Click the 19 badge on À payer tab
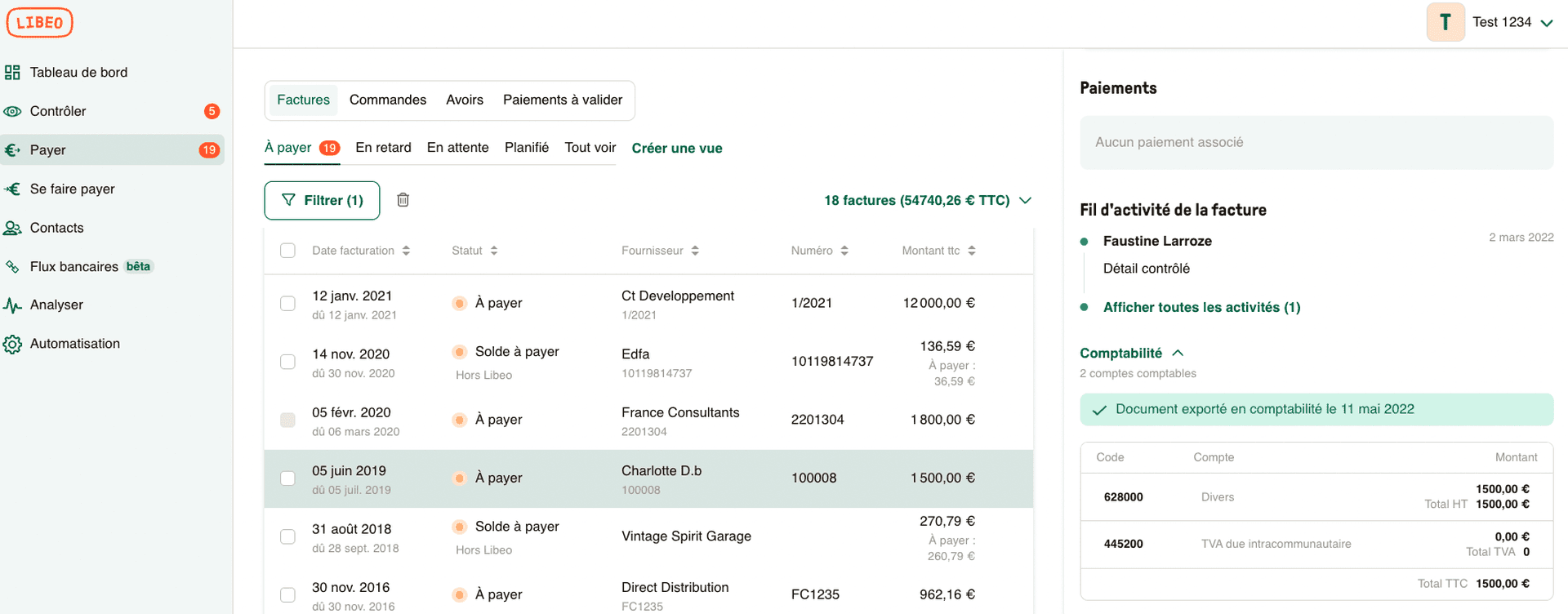The image size is (1568, 614). tap(329, 148)
